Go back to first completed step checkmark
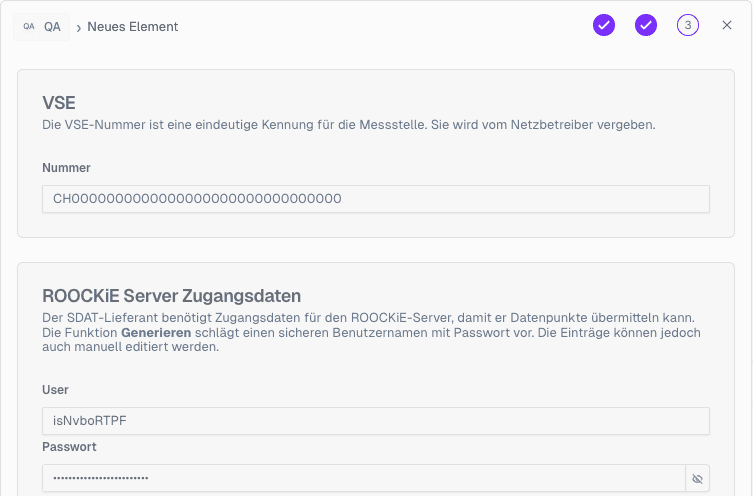This screenshot has height=496, width=753. (604, 25)
